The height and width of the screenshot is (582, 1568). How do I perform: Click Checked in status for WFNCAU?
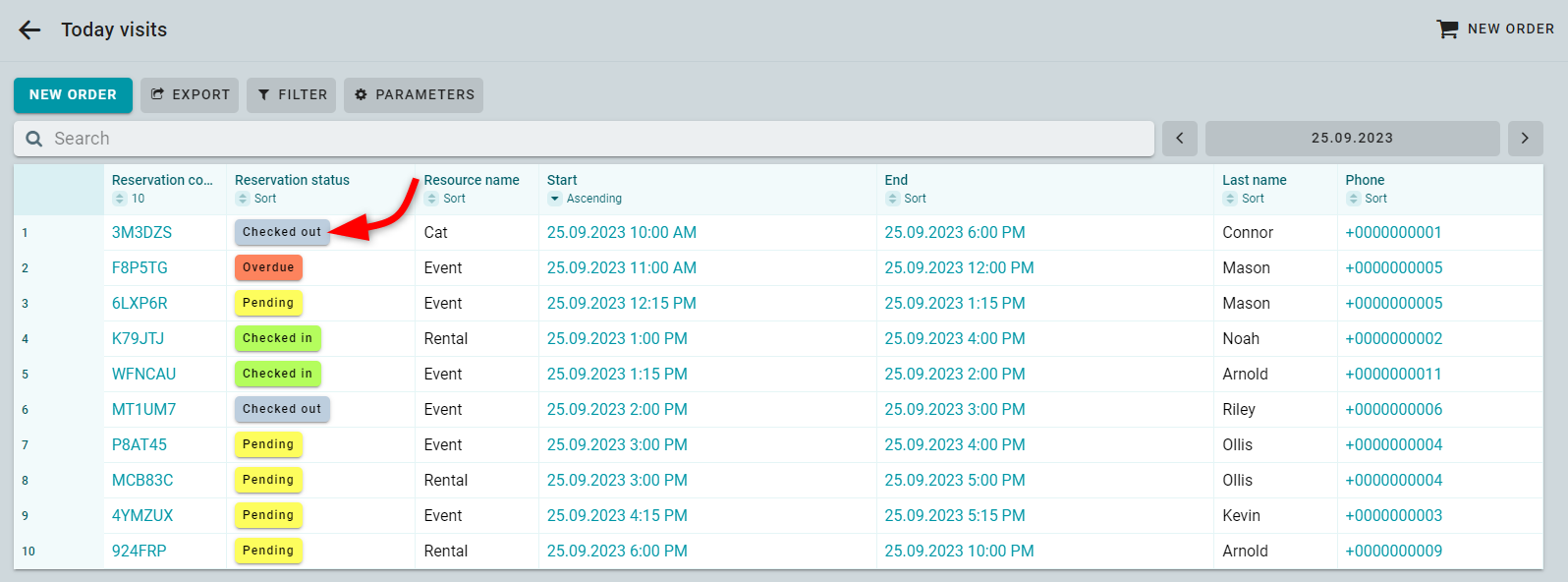coord(278,374)
